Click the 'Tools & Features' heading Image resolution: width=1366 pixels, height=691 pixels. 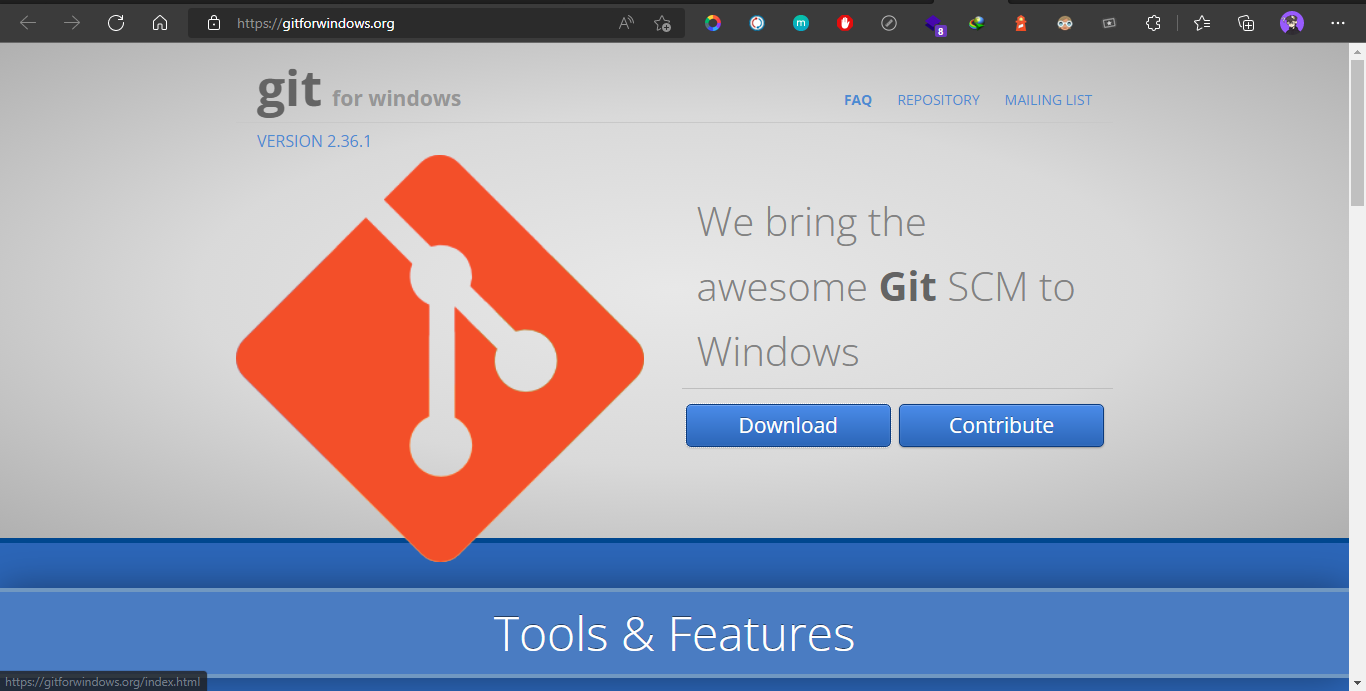click(674, 634)
